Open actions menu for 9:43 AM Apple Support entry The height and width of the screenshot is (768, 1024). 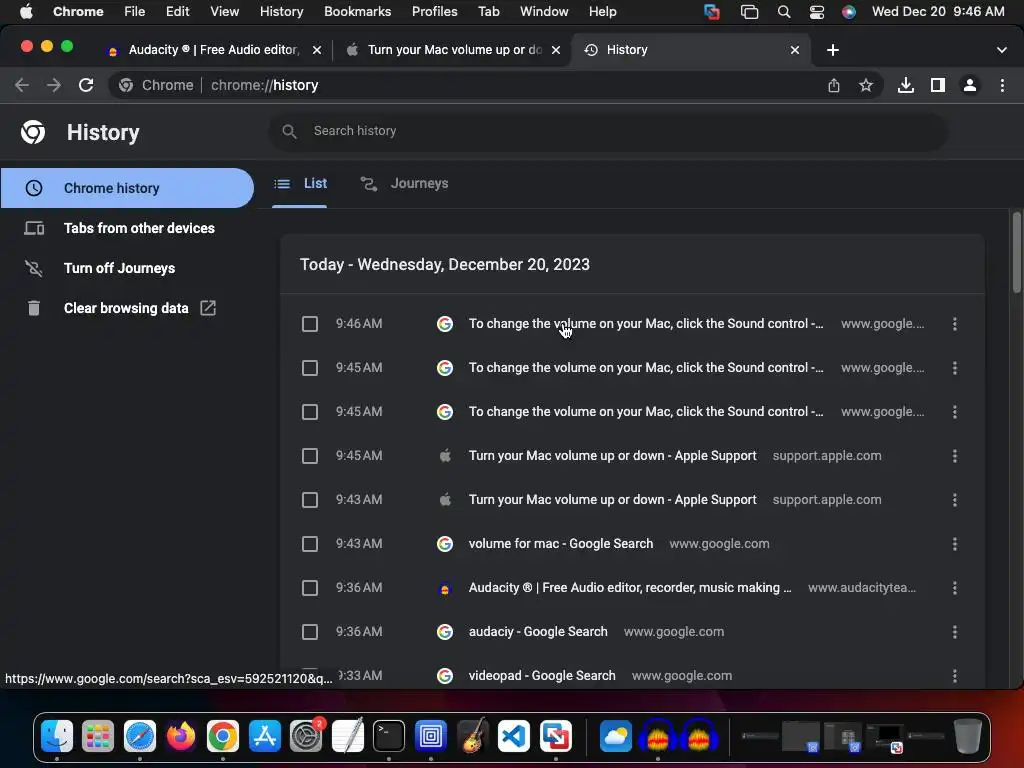(955, 500)
